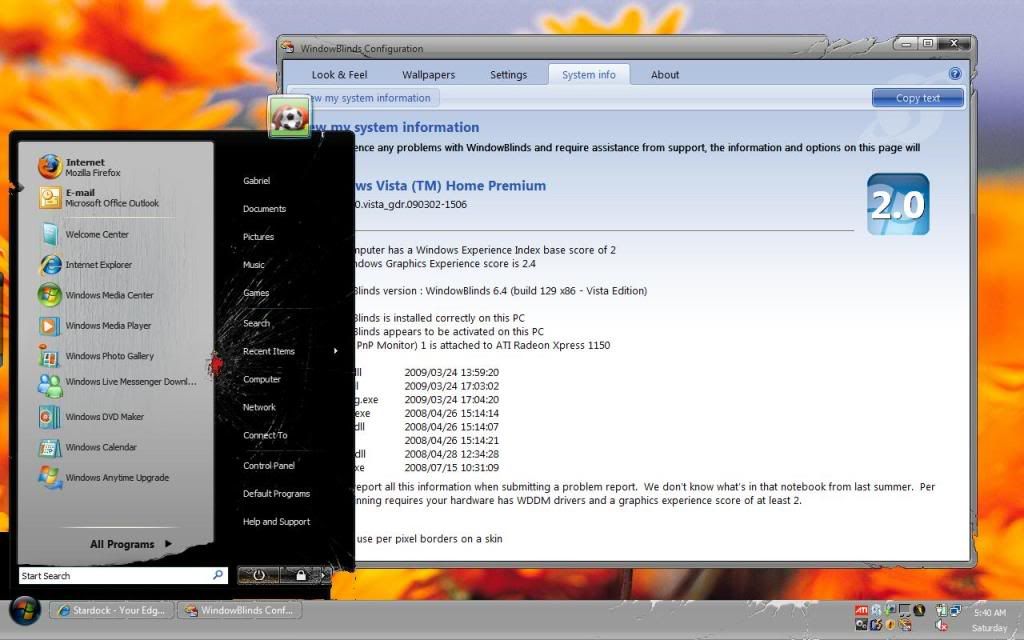Click the 'Vista (TM) Home Premium' heading
Viewport: 1024px width, 640px height.
point(462,185)
